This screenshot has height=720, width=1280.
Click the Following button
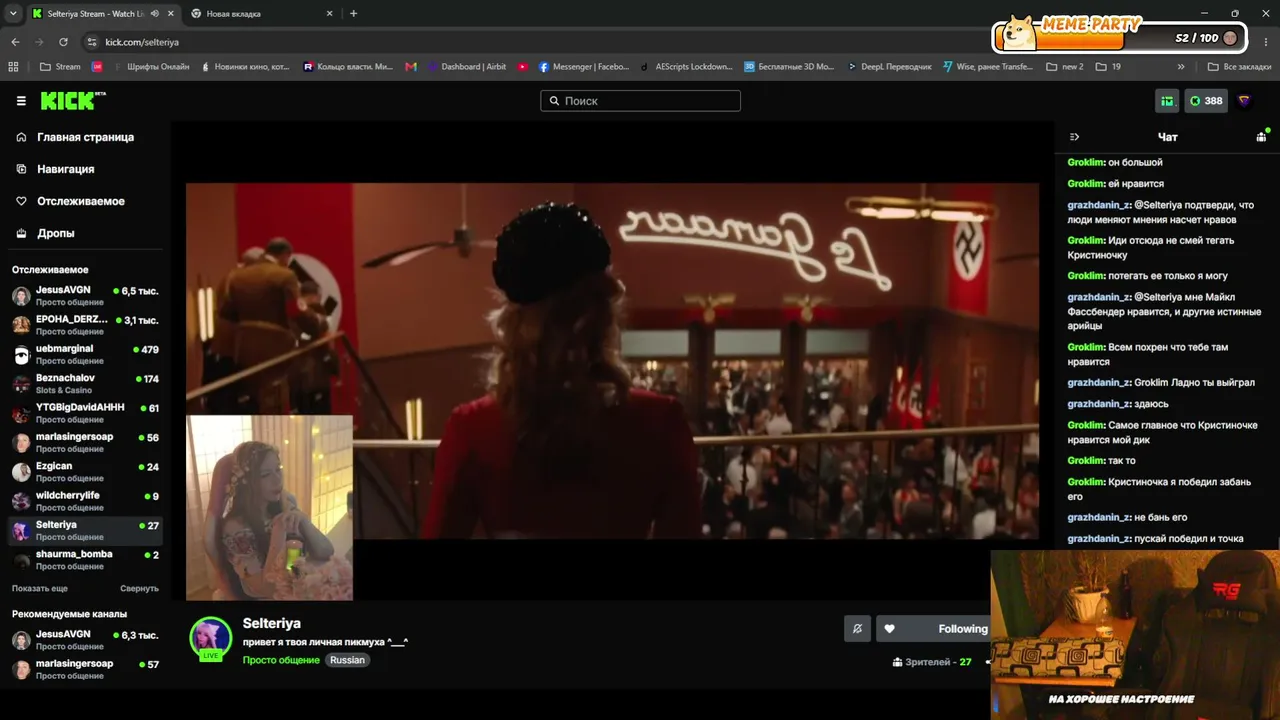tap(934, 629)
